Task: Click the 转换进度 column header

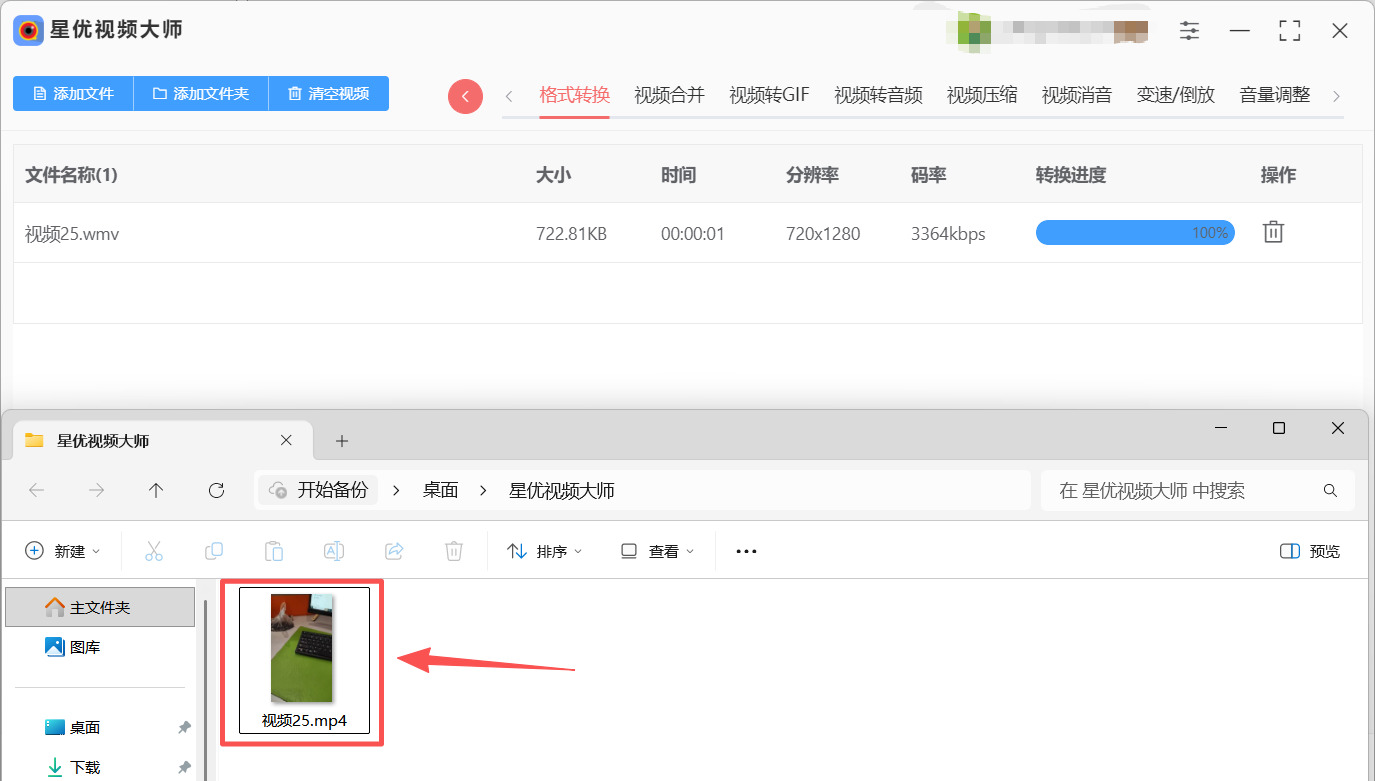Action: click(x=1071, y=175)
